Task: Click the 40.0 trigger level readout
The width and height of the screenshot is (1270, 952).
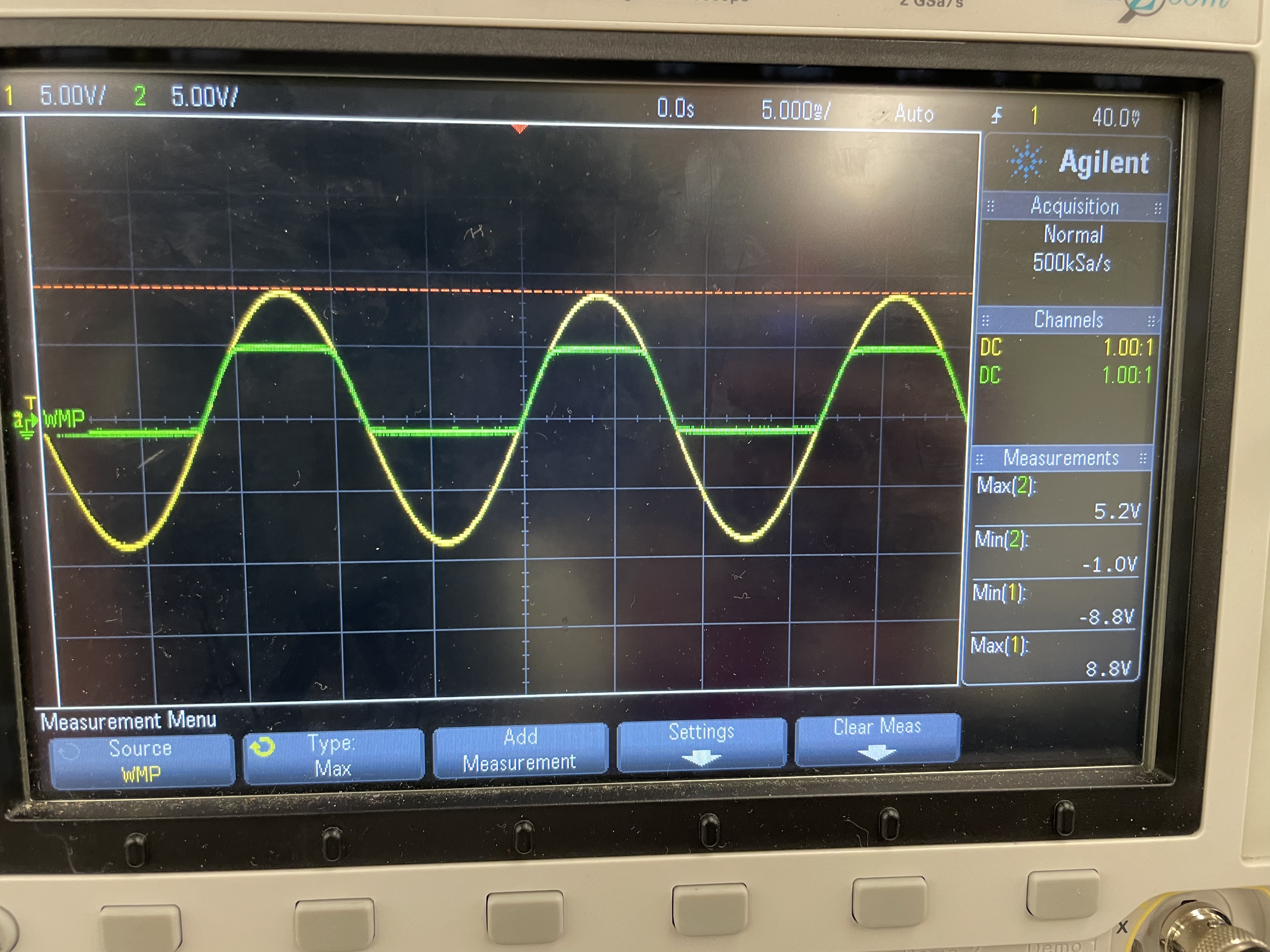Action: (1116, 118)
